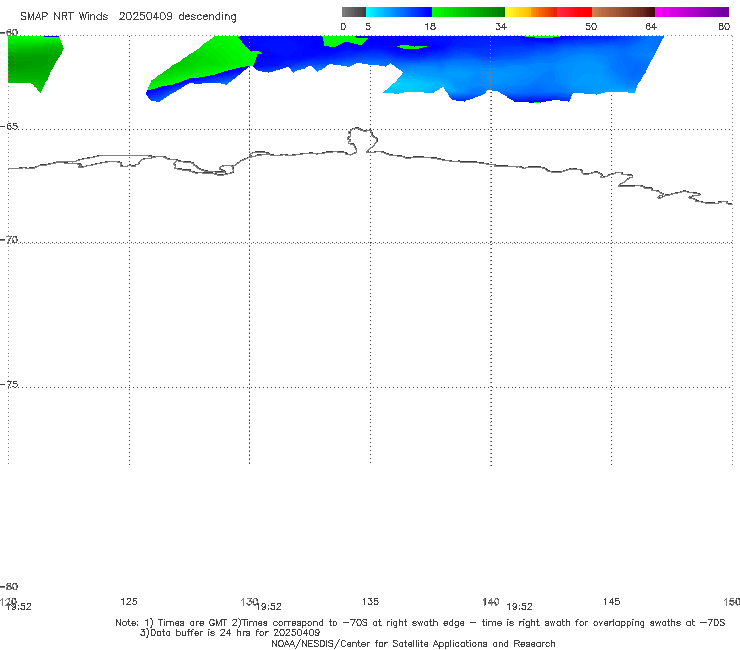The height and width of the screenshot is (650, 740).
Task: Click the longitude label '125'
Action: 129,601
